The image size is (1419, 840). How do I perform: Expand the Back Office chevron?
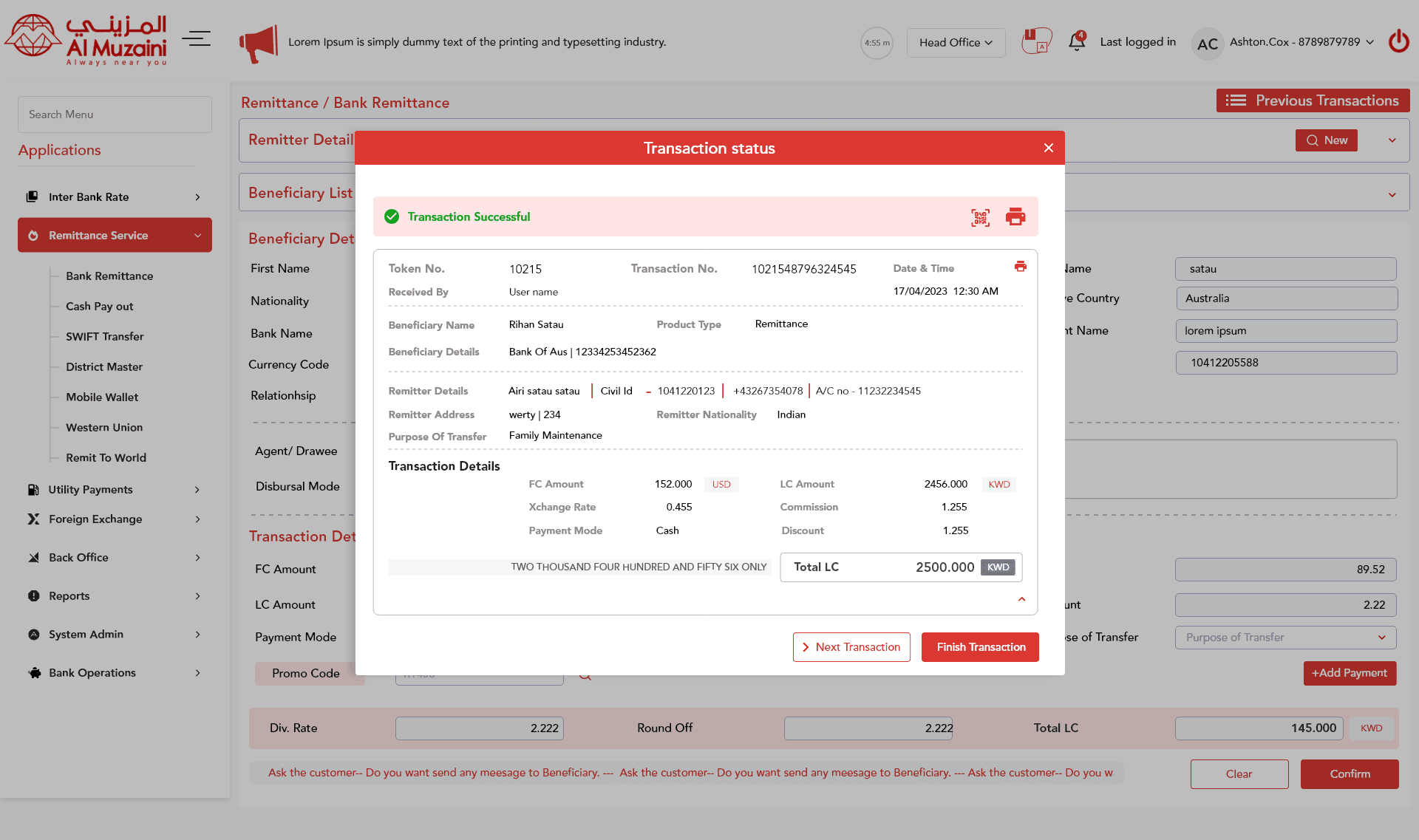point(197,557)
